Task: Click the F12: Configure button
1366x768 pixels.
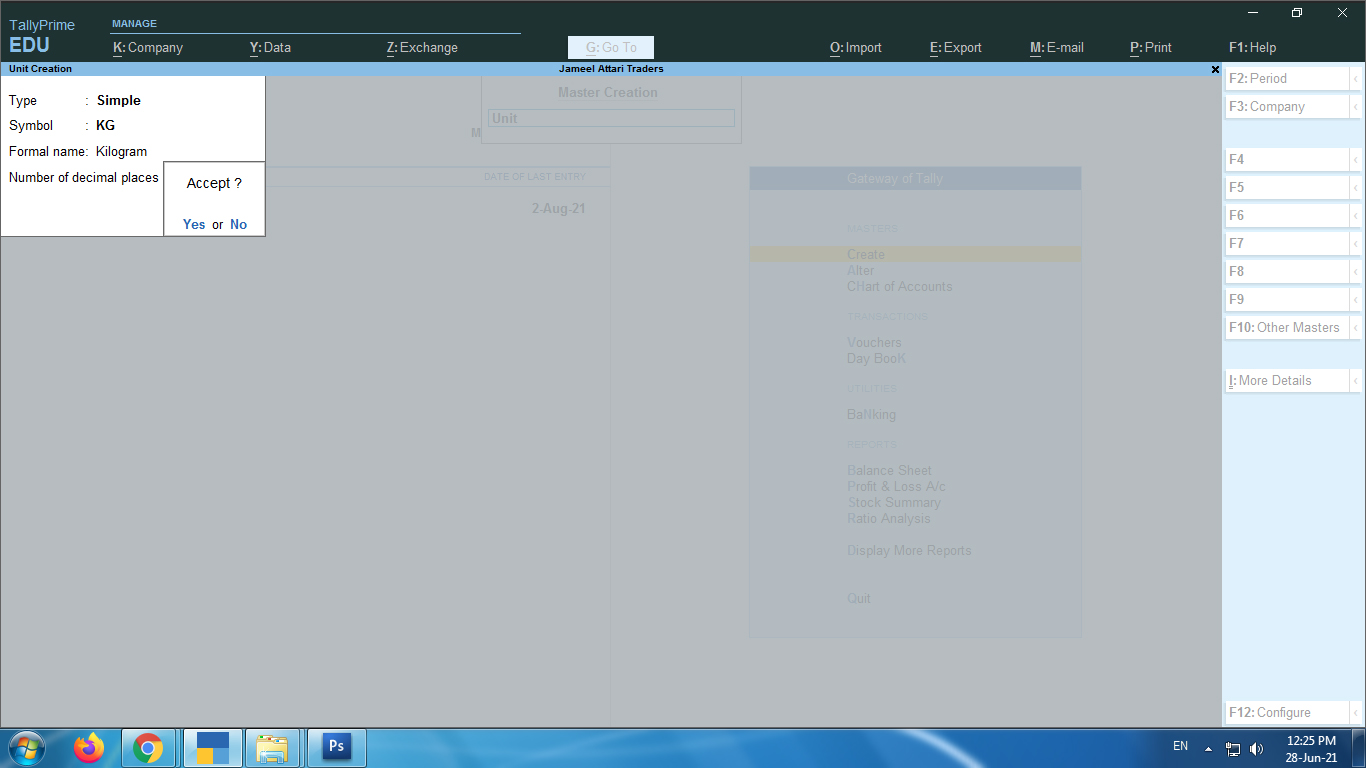Action: (1288, 712)
